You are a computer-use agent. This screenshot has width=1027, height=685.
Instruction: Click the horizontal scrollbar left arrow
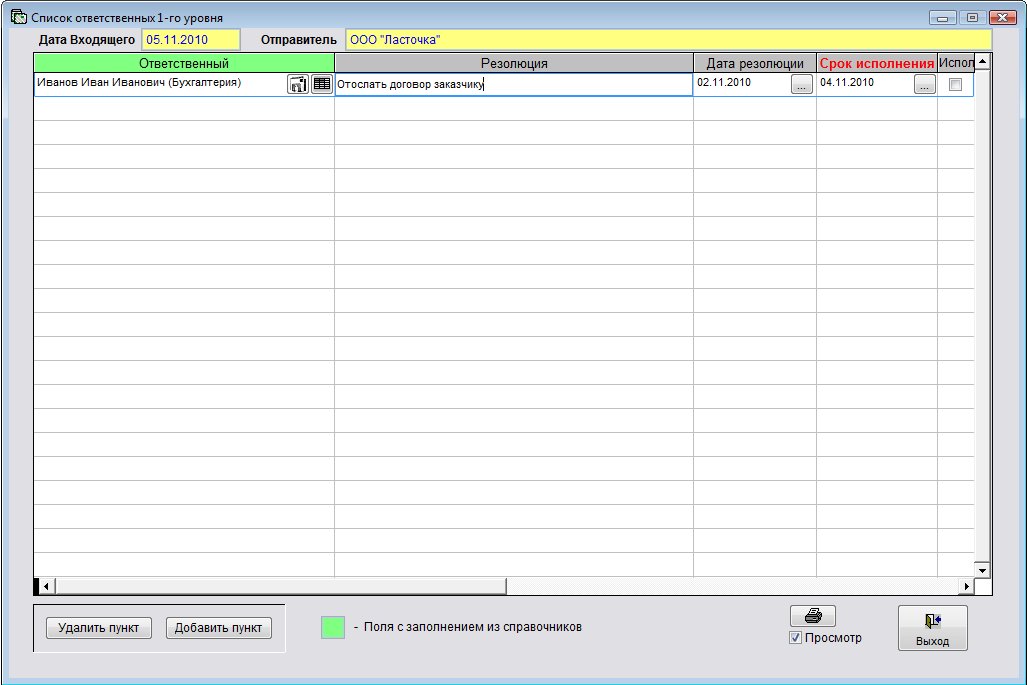click(45, 586)
